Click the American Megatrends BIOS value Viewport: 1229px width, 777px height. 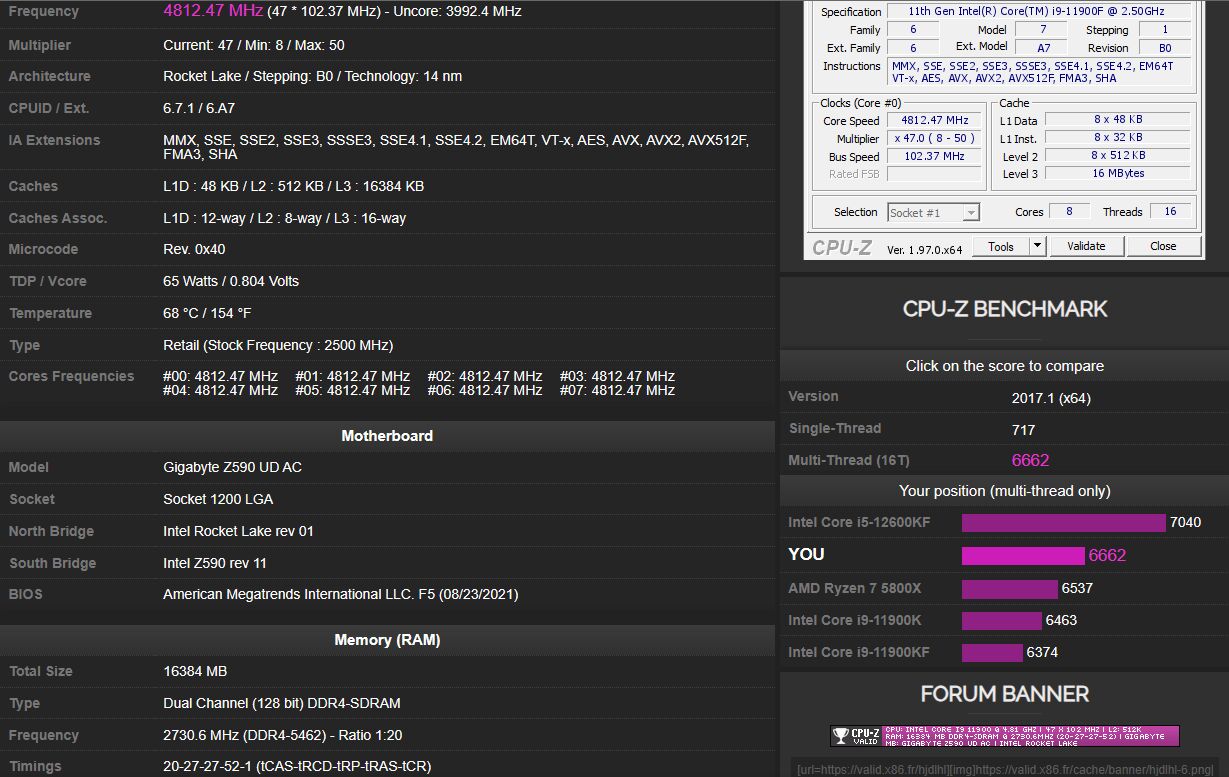pos(341,594)
